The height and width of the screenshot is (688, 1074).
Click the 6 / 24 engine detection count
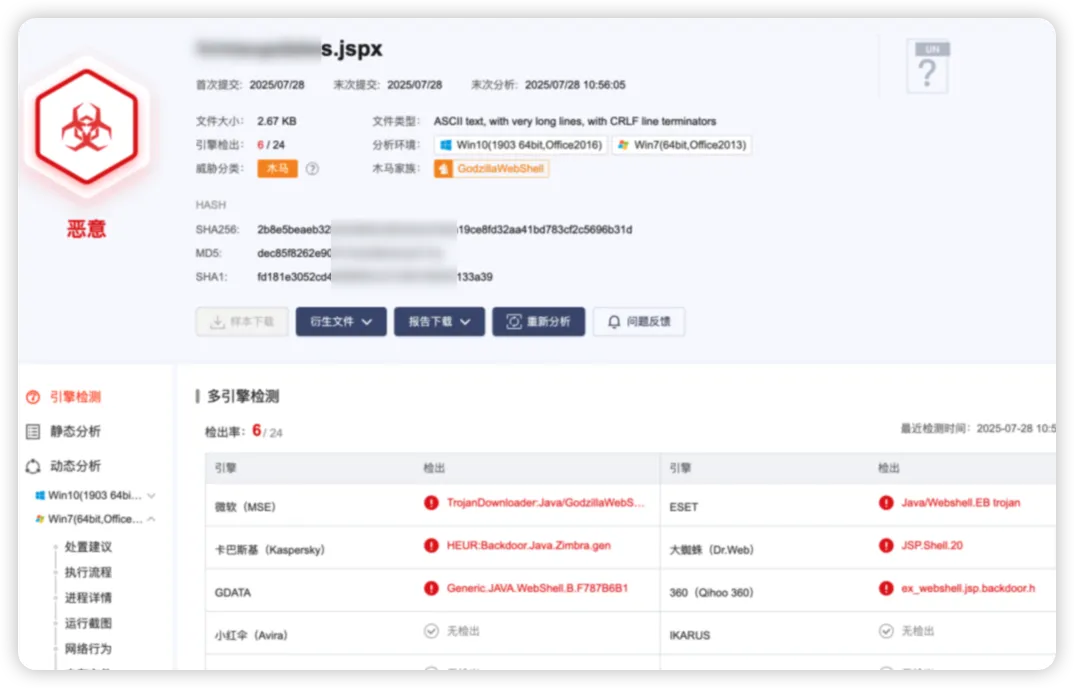(271, 145)
